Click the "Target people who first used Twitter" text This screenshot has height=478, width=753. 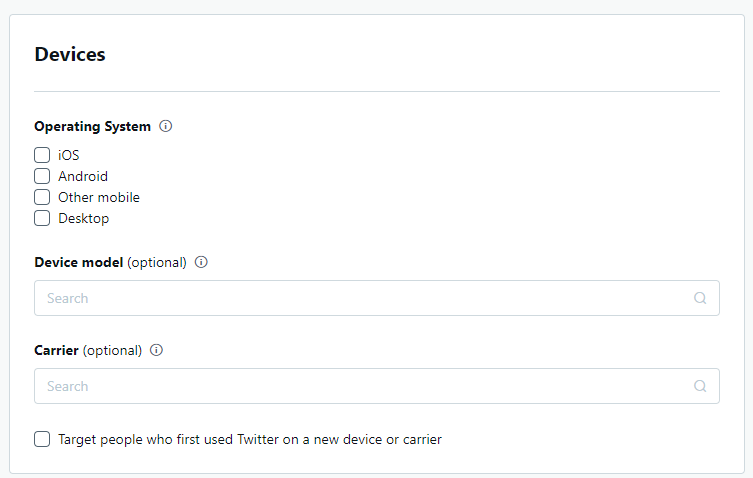pos(168,440)
